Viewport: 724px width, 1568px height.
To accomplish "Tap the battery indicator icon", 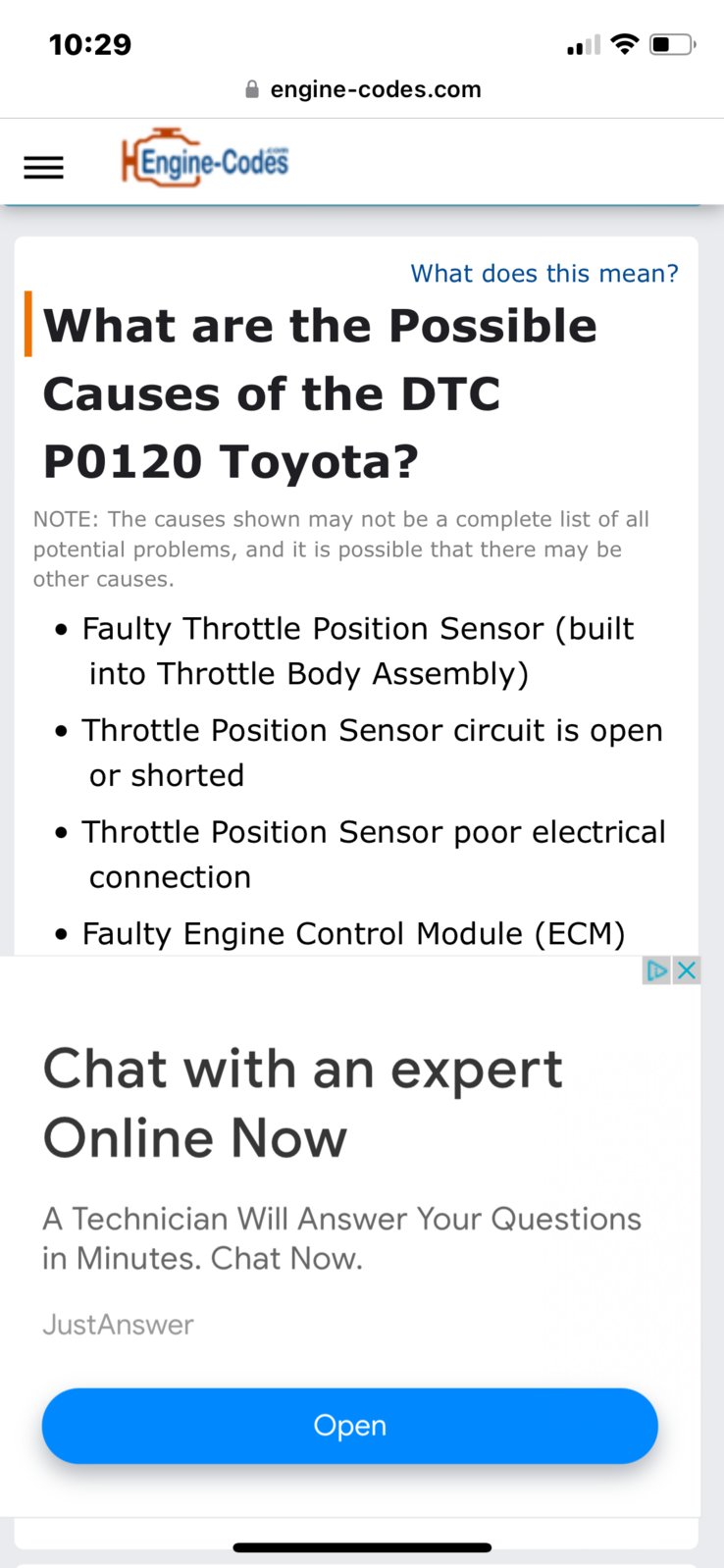I will point(673,44).
